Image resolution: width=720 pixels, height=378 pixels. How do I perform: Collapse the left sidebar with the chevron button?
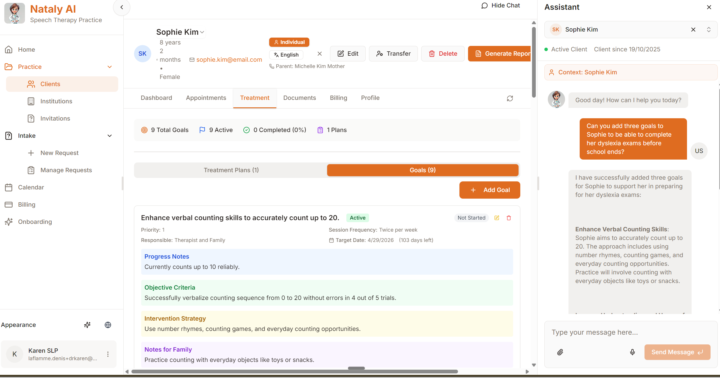[122, 7]
